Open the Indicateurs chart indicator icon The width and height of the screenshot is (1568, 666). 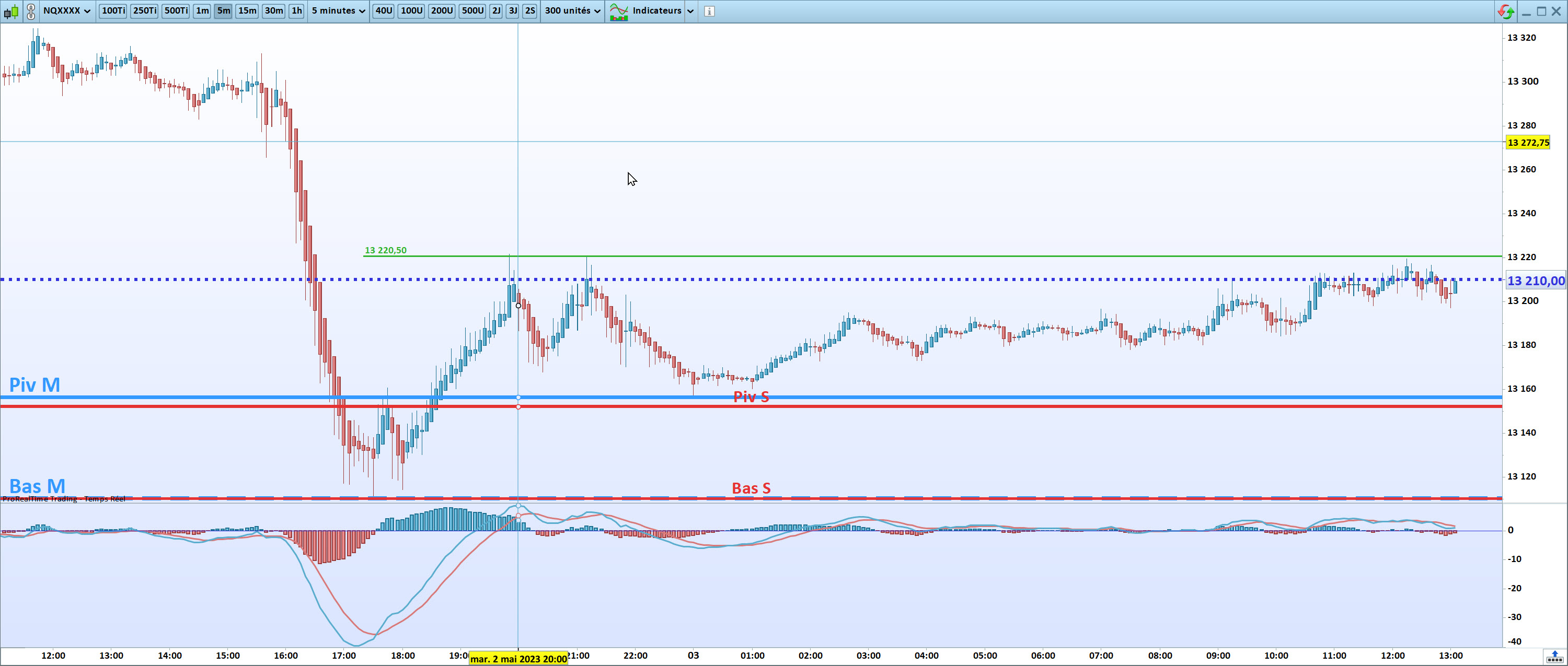pyautogui.click(x=618, y=11)
